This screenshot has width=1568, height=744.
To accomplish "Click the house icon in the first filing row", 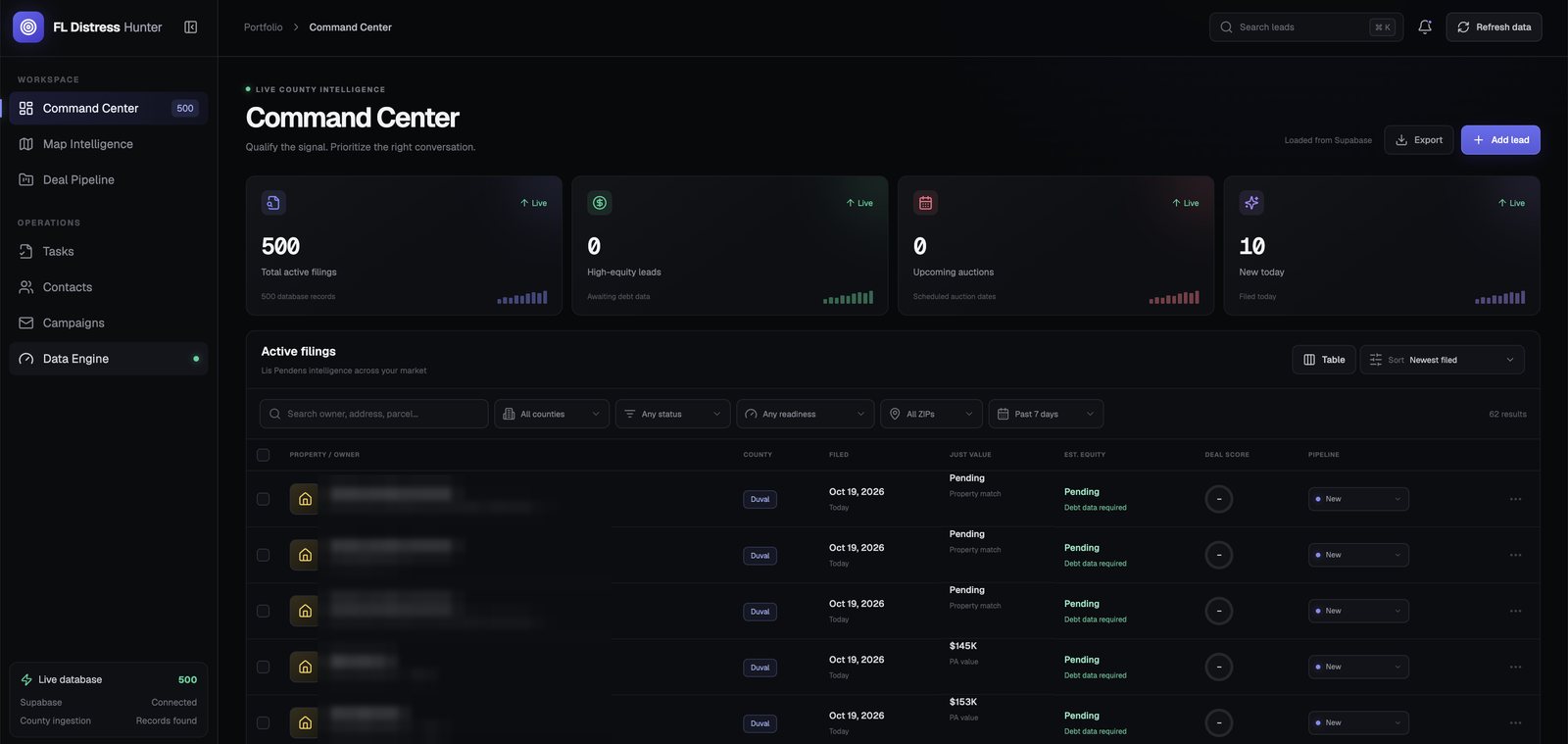I will pyautogui.click(x=305, y=499).
